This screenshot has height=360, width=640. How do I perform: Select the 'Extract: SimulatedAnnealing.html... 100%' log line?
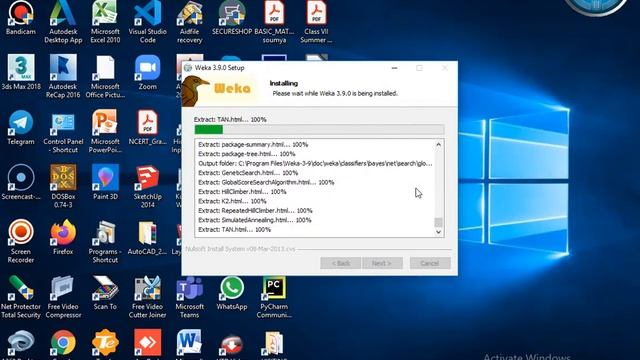(x=255, y=220)
